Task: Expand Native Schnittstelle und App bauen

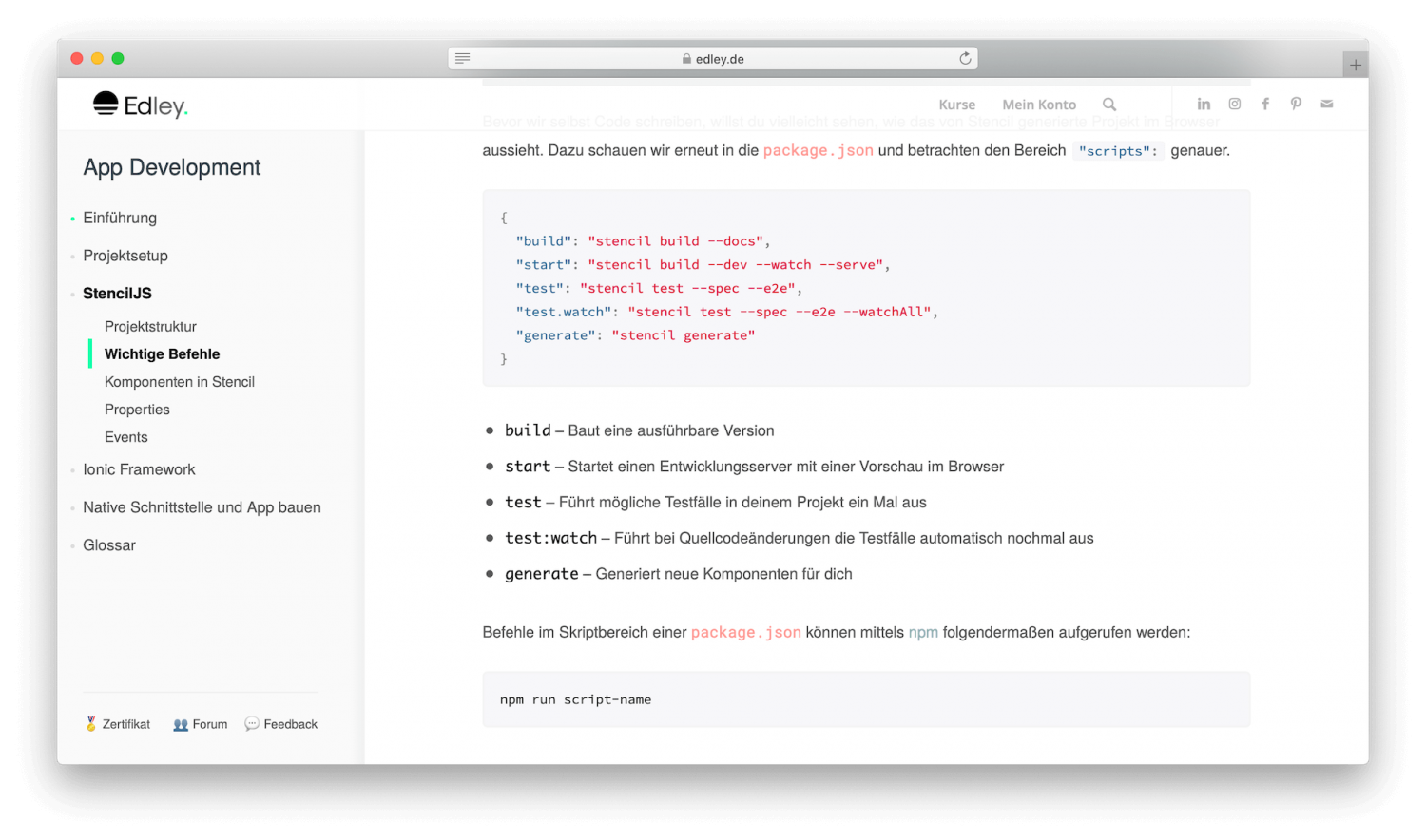Action: coord(202,507)
